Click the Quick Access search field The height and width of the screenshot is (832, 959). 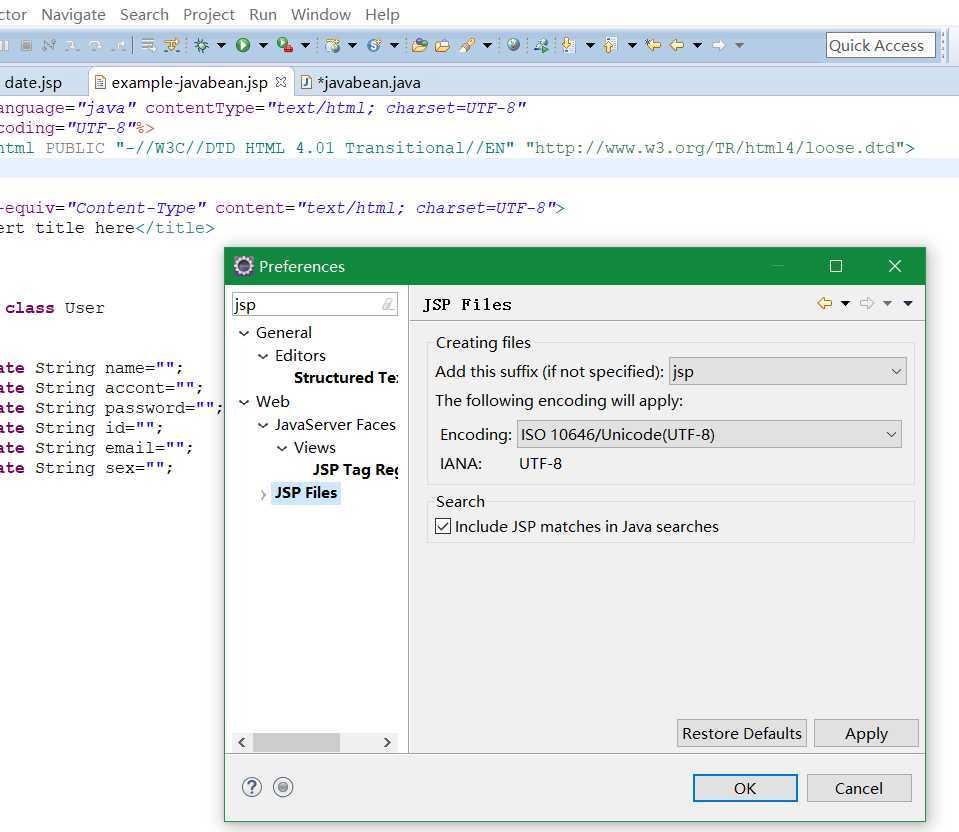880,45
